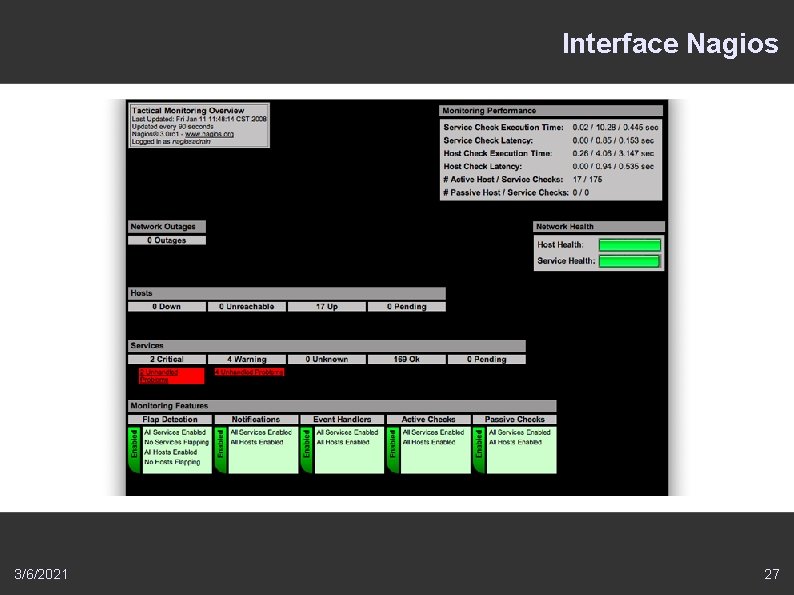The image size is (794, 595).
Task: Click the red 4 Unhandled Problems box
Action: click(x=249, y=372)
